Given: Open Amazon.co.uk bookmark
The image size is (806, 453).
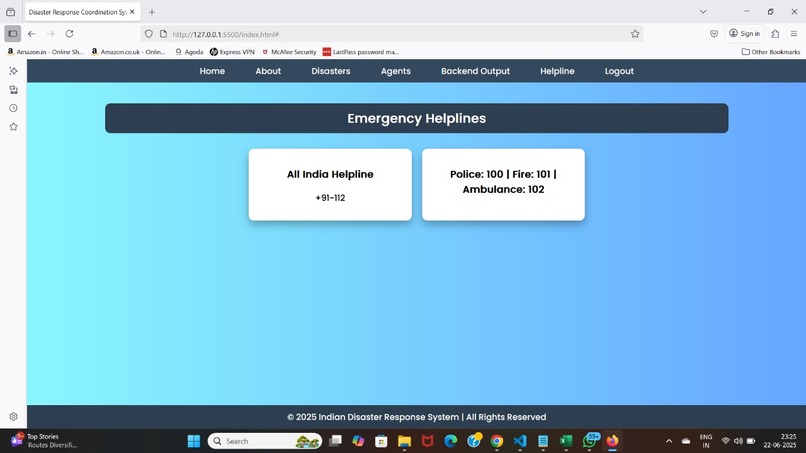Looking at the screenshot, I should click(x=129, y=52).
